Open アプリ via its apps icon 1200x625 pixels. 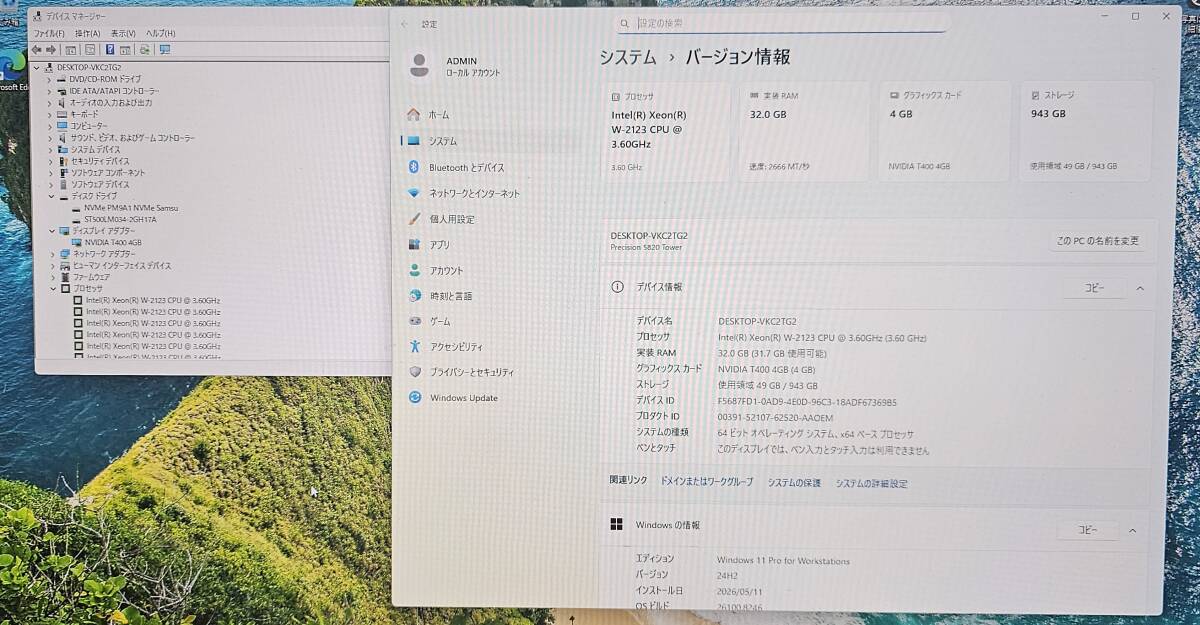click(414, 244)
